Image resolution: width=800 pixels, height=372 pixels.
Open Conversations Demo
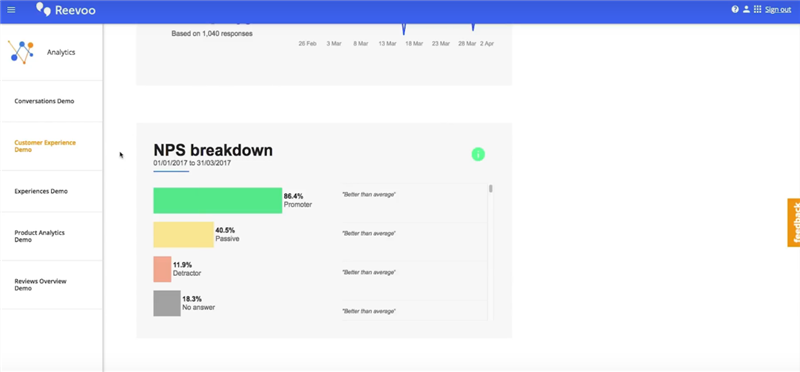point(44,101)
